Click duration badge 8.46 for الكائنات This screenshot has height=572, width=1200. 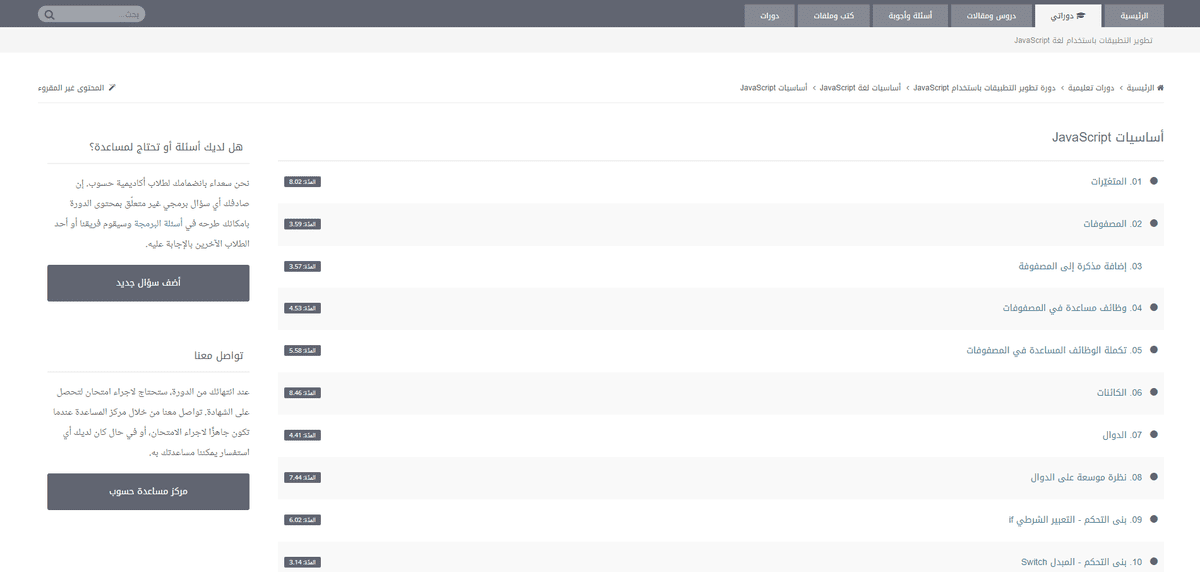pyautogui.click(x=302, y=393)
